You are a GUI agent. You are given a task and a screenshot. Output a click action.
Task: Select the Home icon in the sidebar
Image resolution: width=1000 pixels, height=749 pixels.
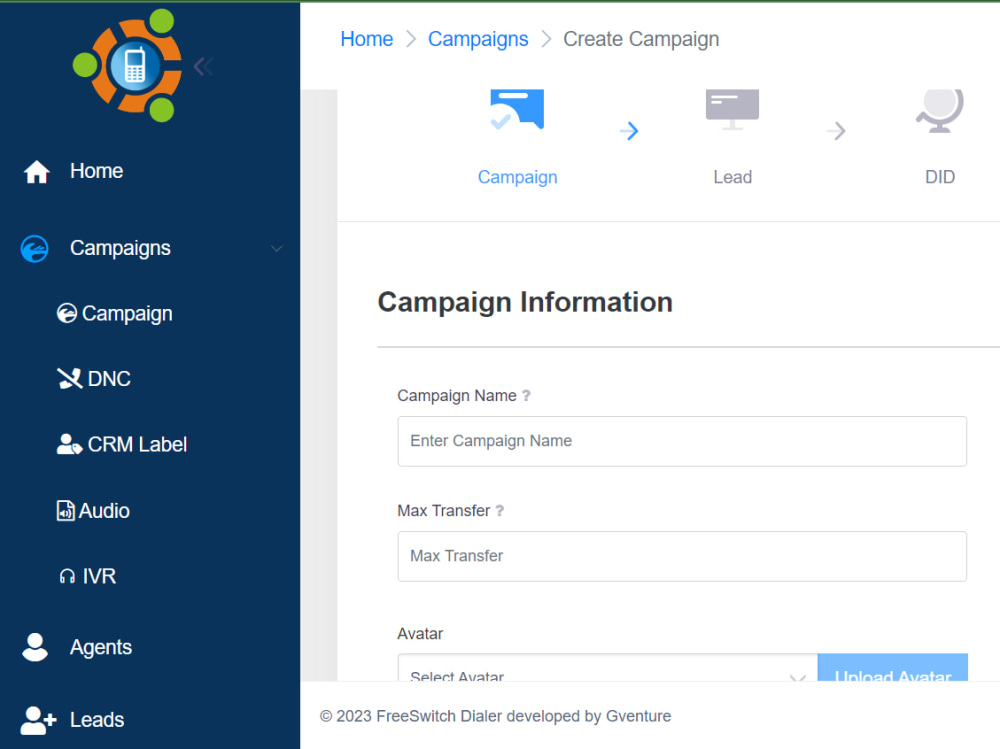tap(36, 171)
